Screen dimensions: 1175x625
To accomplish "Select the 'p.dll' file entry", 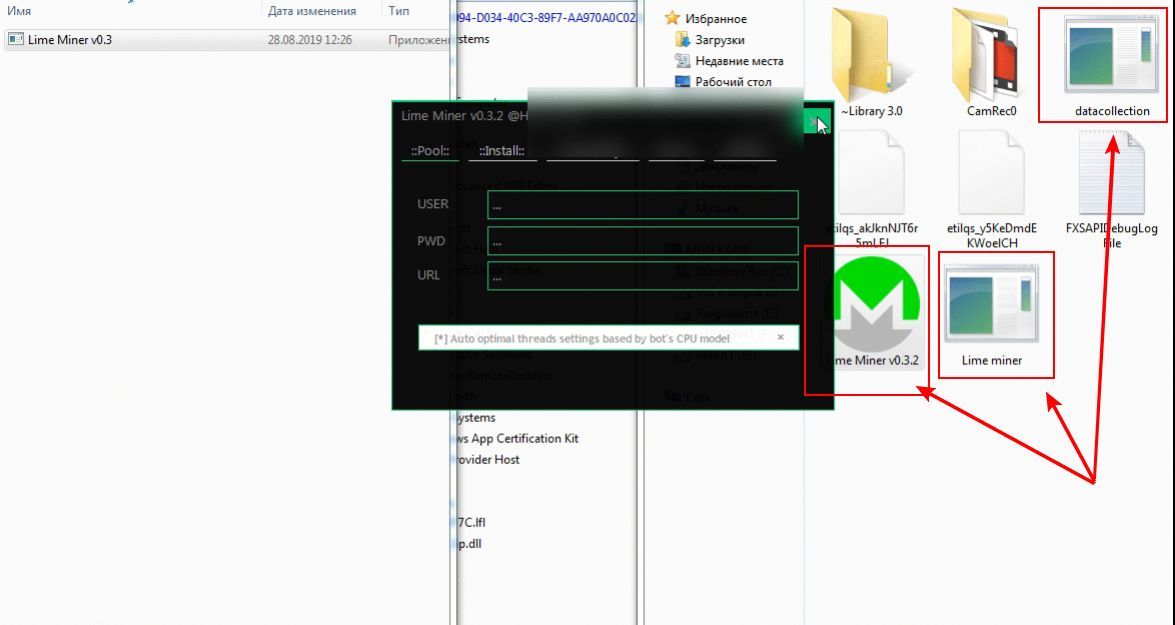I will point(470,543).
